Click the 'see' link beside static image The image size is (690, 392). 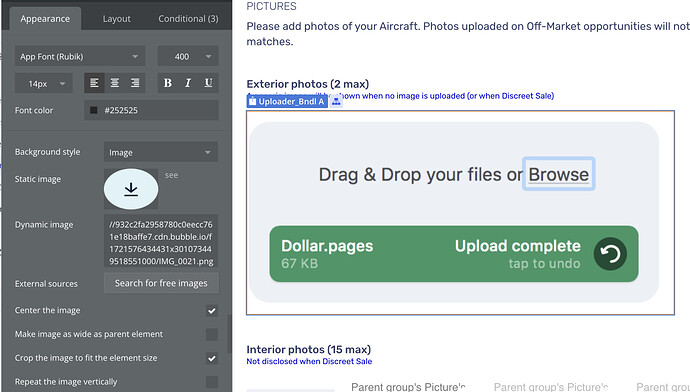coord(171,175)
